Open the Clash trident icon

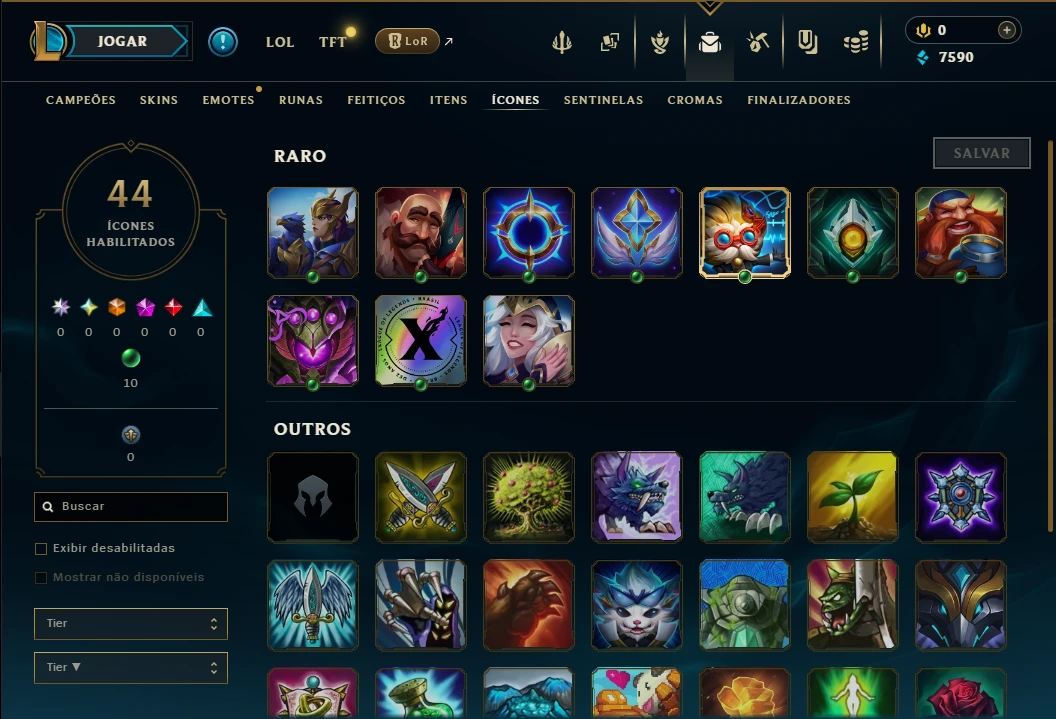tap(562, 42)
